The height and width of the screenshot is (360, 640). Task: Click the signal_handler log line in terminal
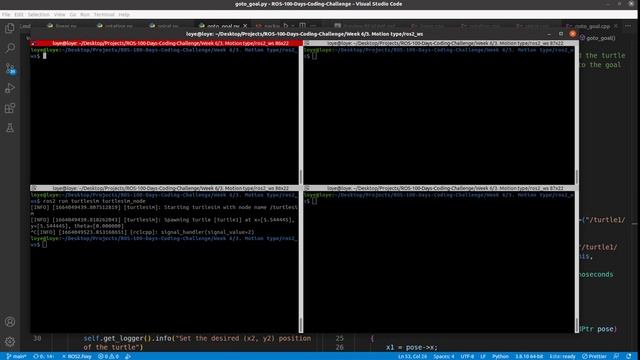point(142,232)
